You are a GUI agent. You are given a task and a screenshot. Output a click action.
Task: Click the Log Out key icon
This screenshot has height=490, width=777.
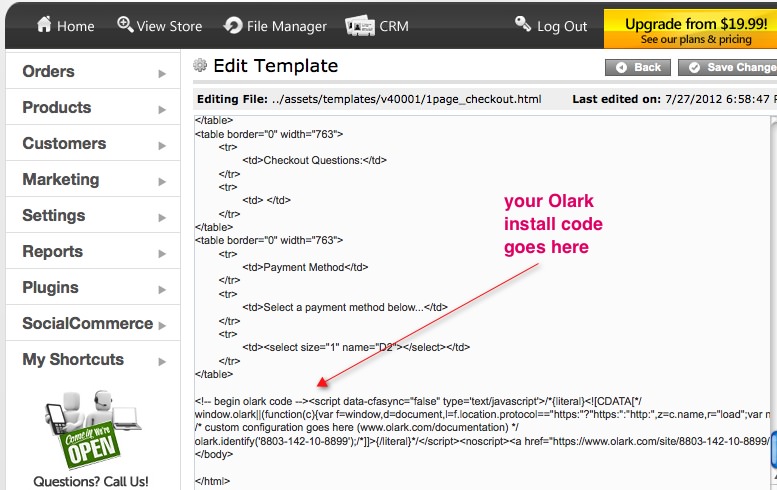523,25
